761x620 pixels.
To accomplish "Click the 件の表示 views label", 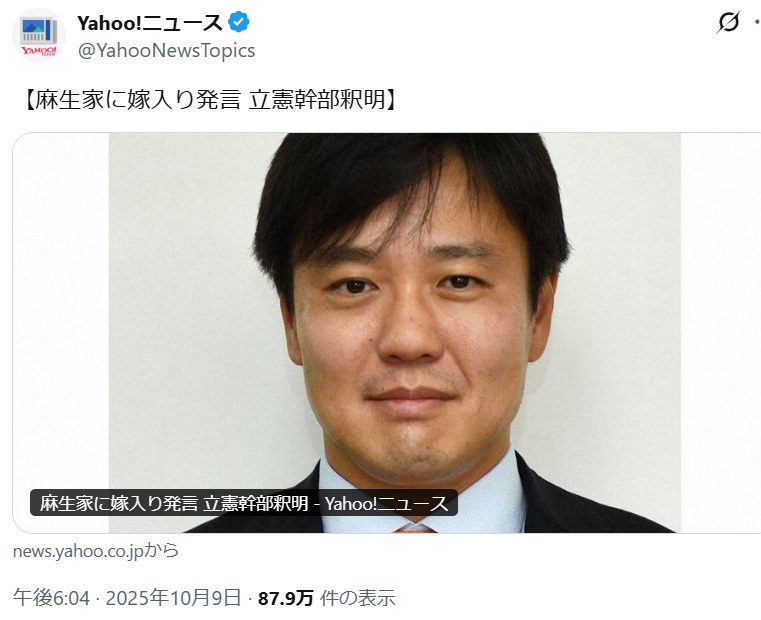I will 358,598.
